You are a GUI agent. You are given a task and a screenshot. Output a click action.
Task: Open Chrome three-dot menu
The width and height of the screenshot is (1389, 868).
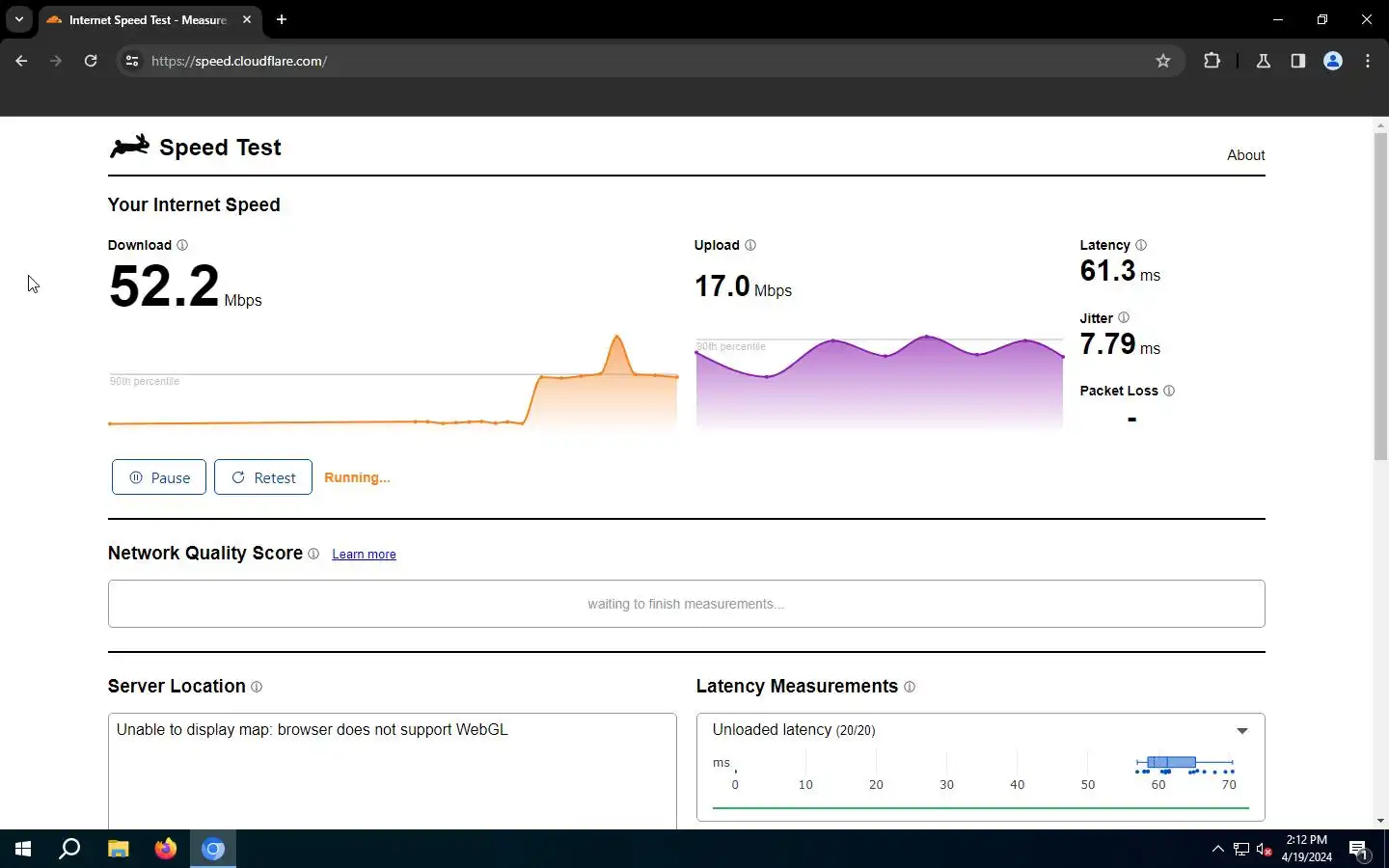pyautogui.click(x=1368, y=61)
